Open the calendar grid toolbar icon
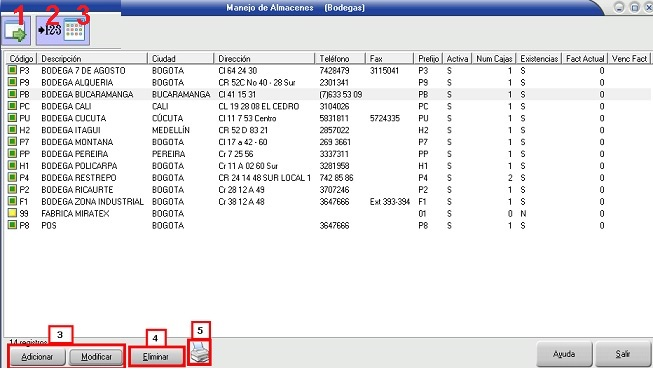Screen dimensions: 653x369 click(x=75, y=30)
